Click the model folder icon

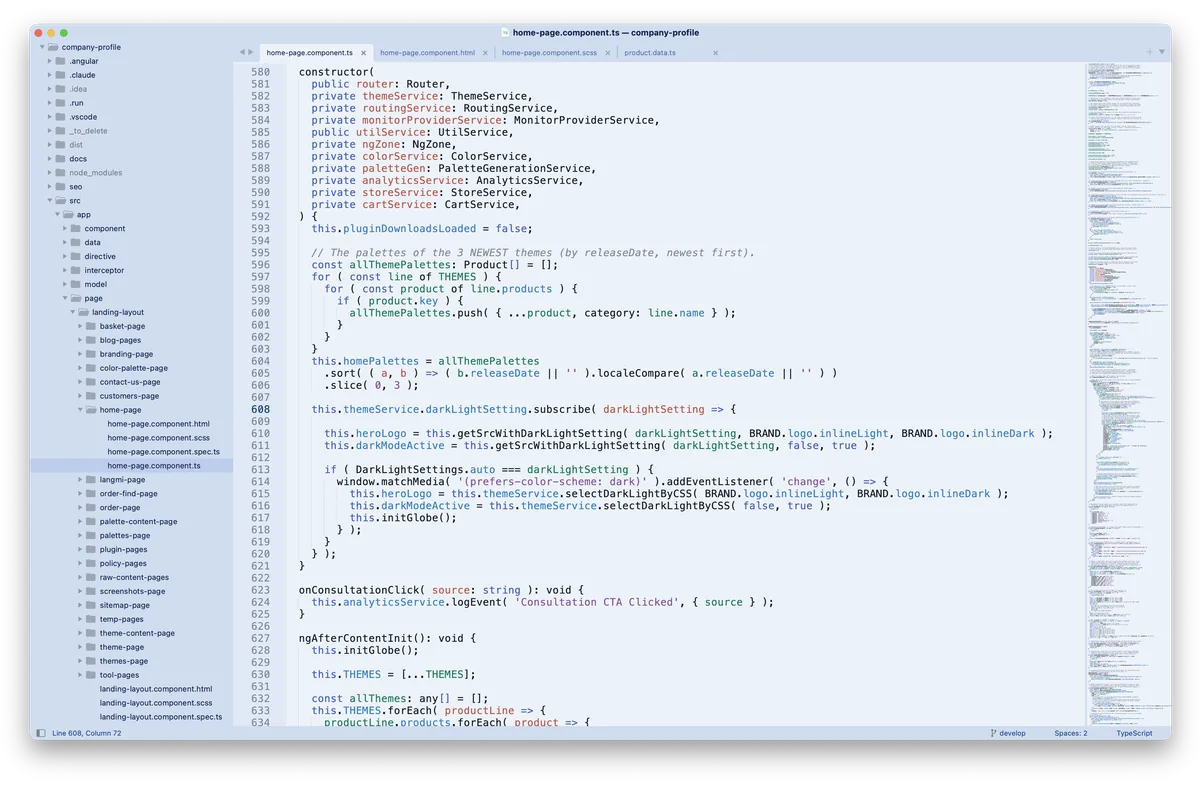coord(76,284)
